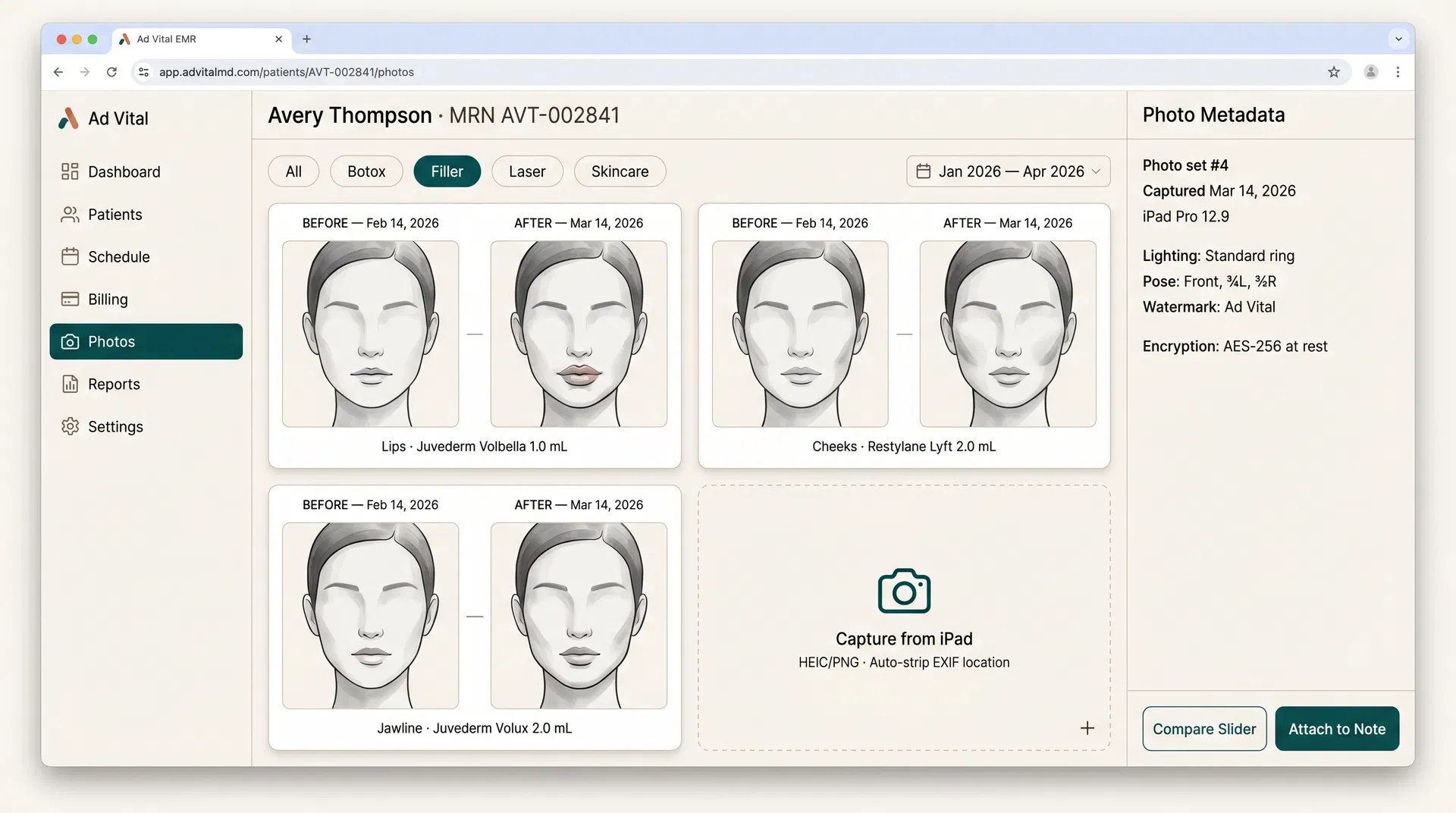
Task: Open the Photos section icon in sidebar
Action: [x=70, y=341]
